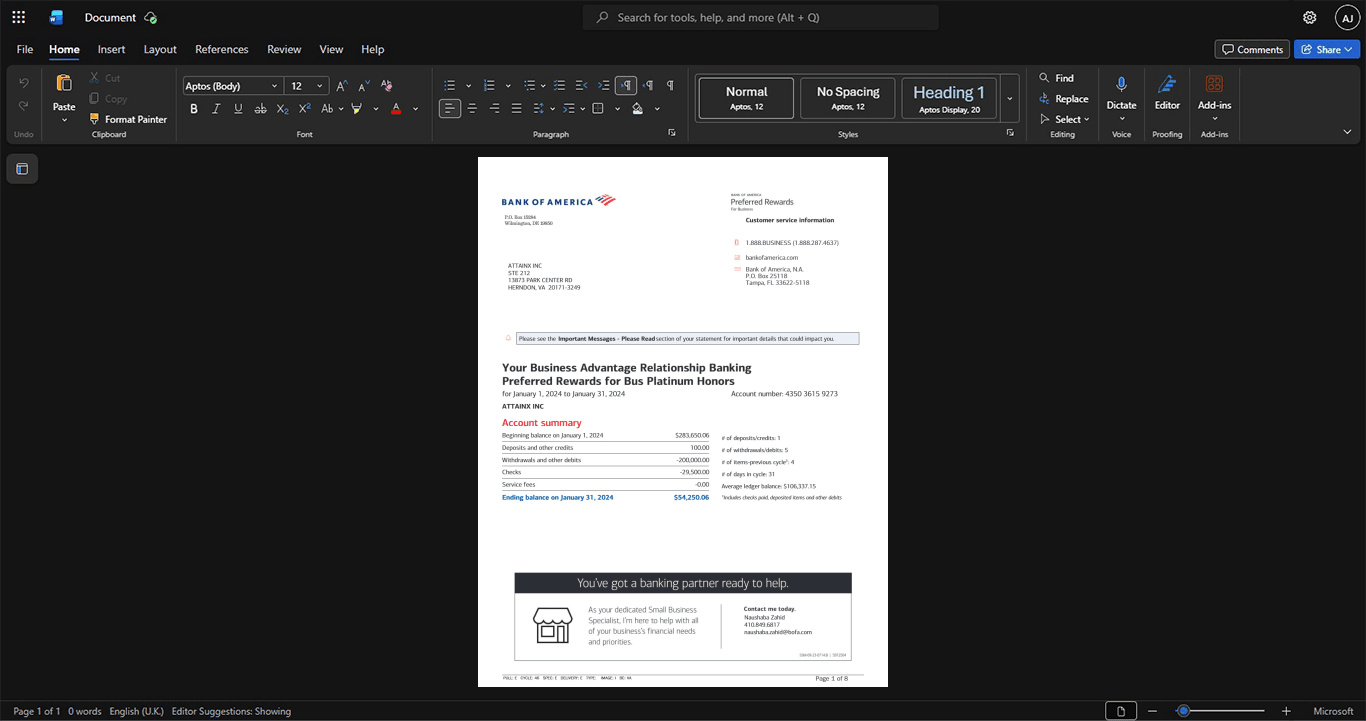Open Replace tool
The height and width of the screenshot is (721, 1366).
click(1064, 99)
